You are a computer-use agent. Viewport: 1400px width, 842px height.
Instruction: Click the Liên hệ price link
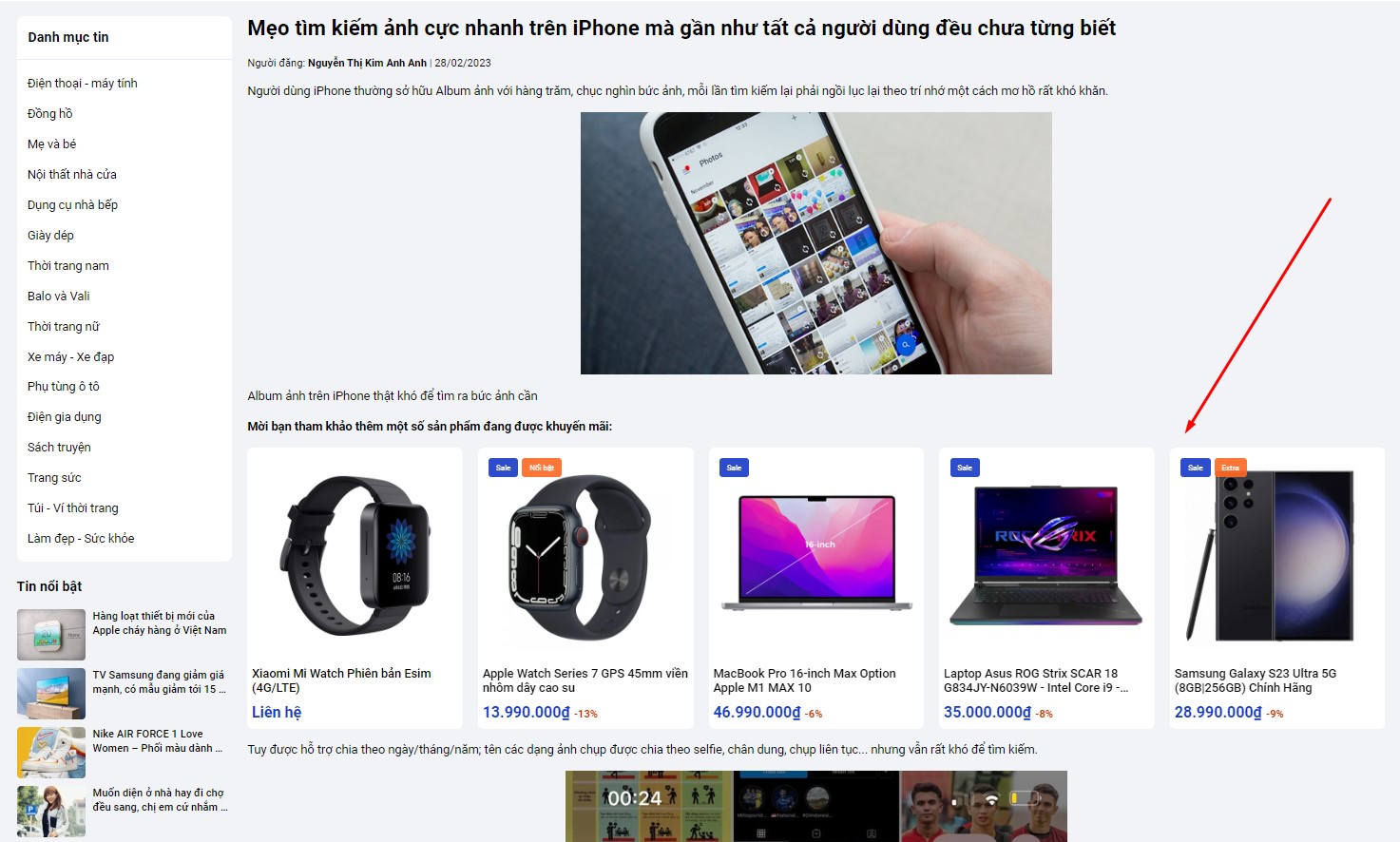tap(277, 712)
